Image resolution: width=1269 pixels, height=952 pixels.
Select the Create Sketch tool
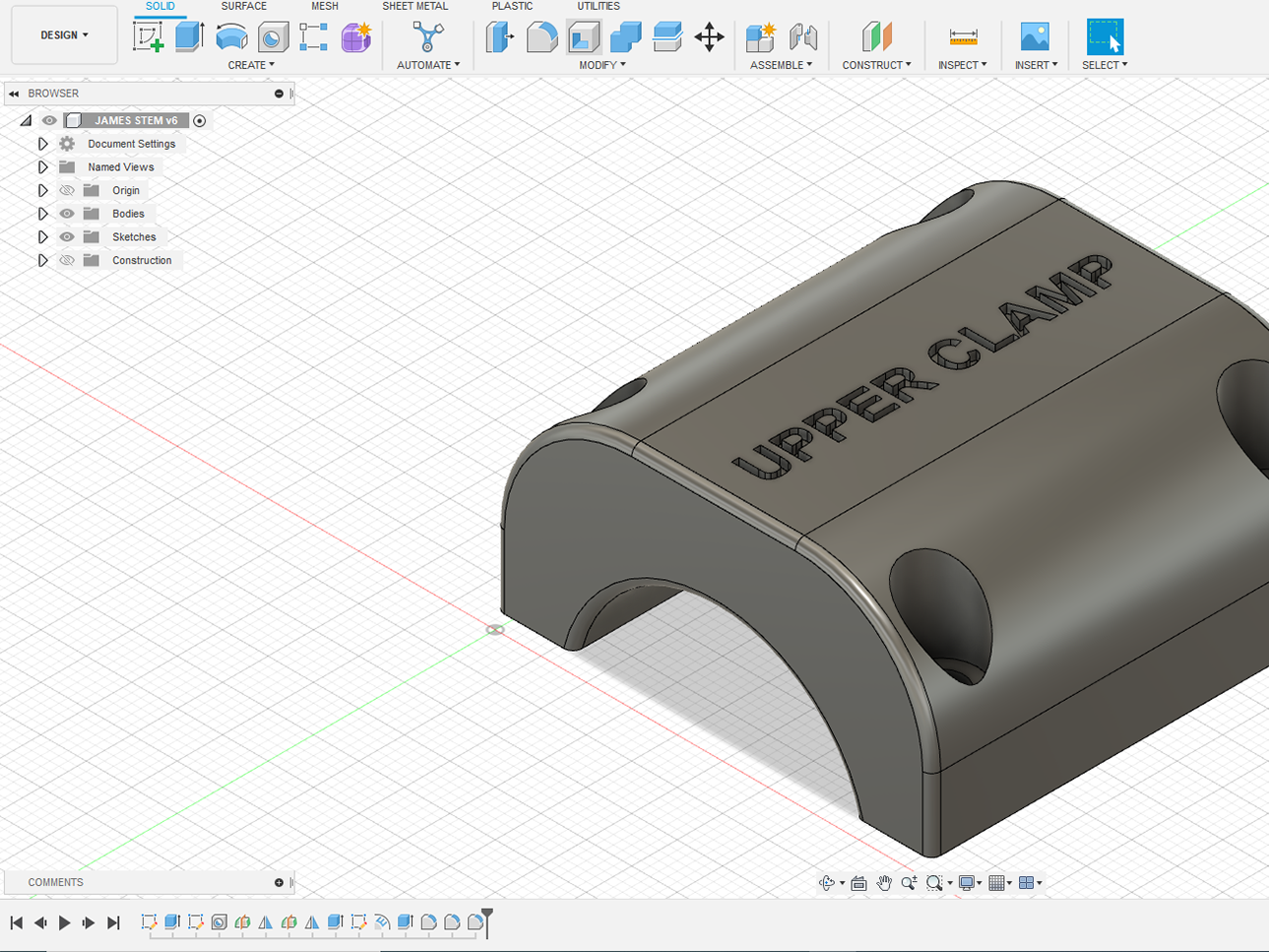click(149, 37)
